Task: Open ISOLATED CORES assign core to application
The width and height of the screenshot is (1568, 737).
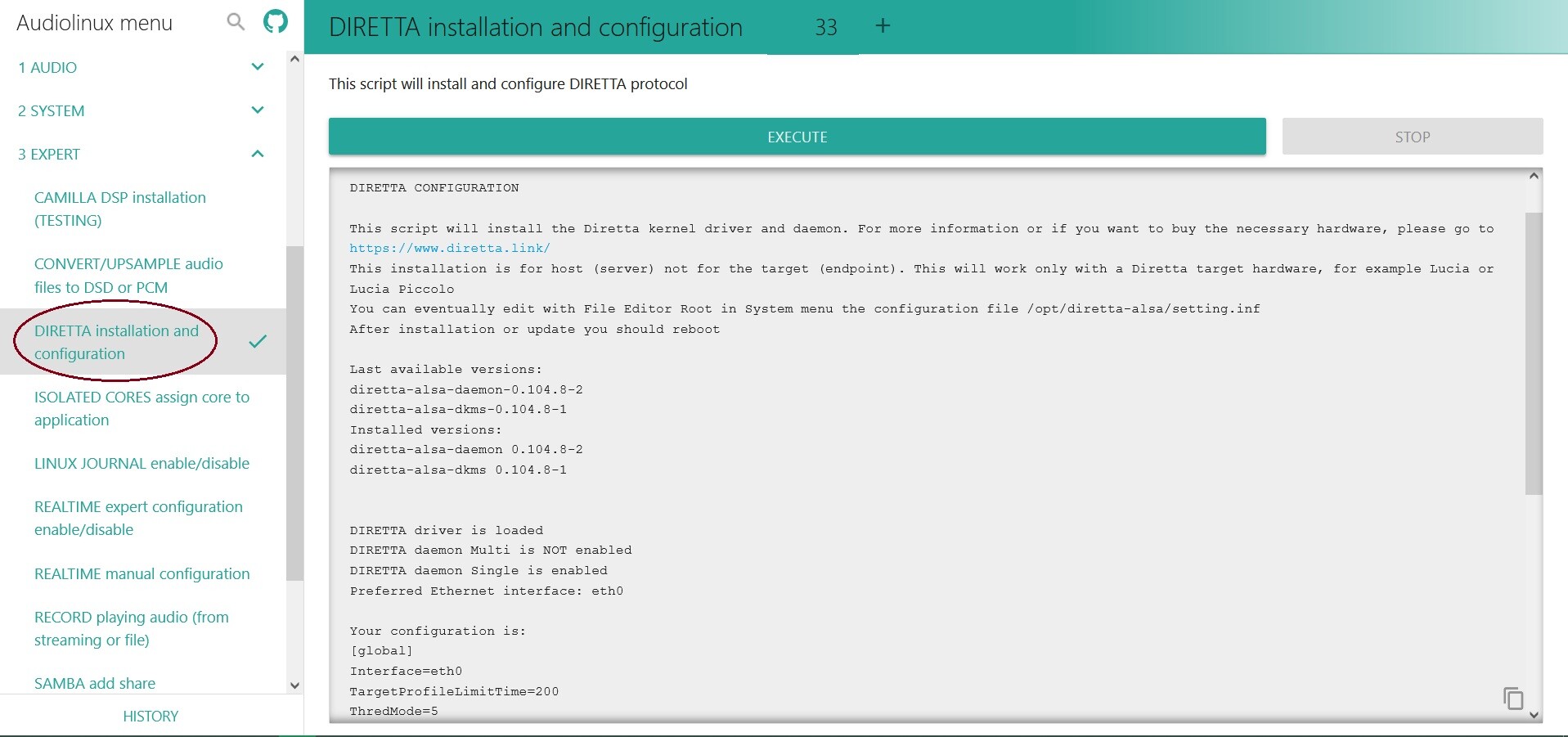Action: (142, 408)
